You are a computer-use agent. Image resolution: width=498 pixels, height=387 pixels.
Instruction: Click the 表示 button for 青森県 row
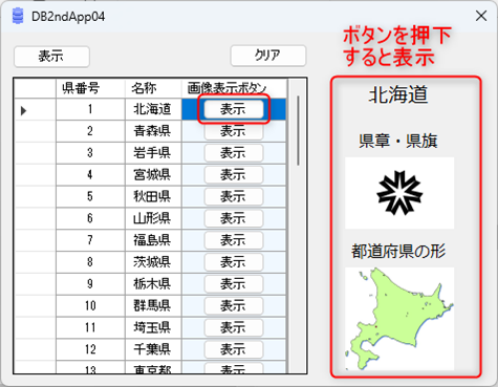click(233, 131)
